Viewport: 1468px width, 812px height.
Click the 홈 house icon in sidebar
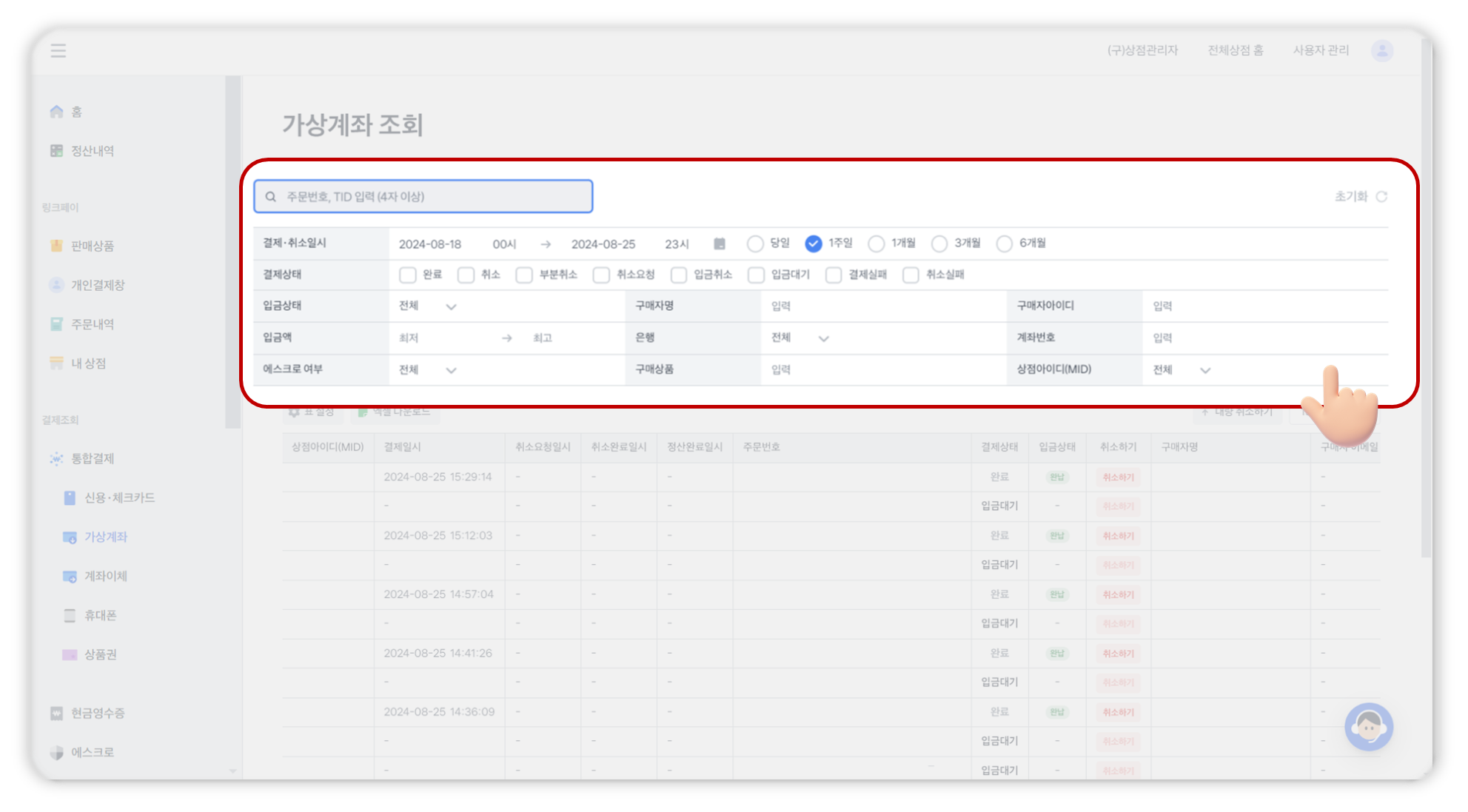[57, 112]
